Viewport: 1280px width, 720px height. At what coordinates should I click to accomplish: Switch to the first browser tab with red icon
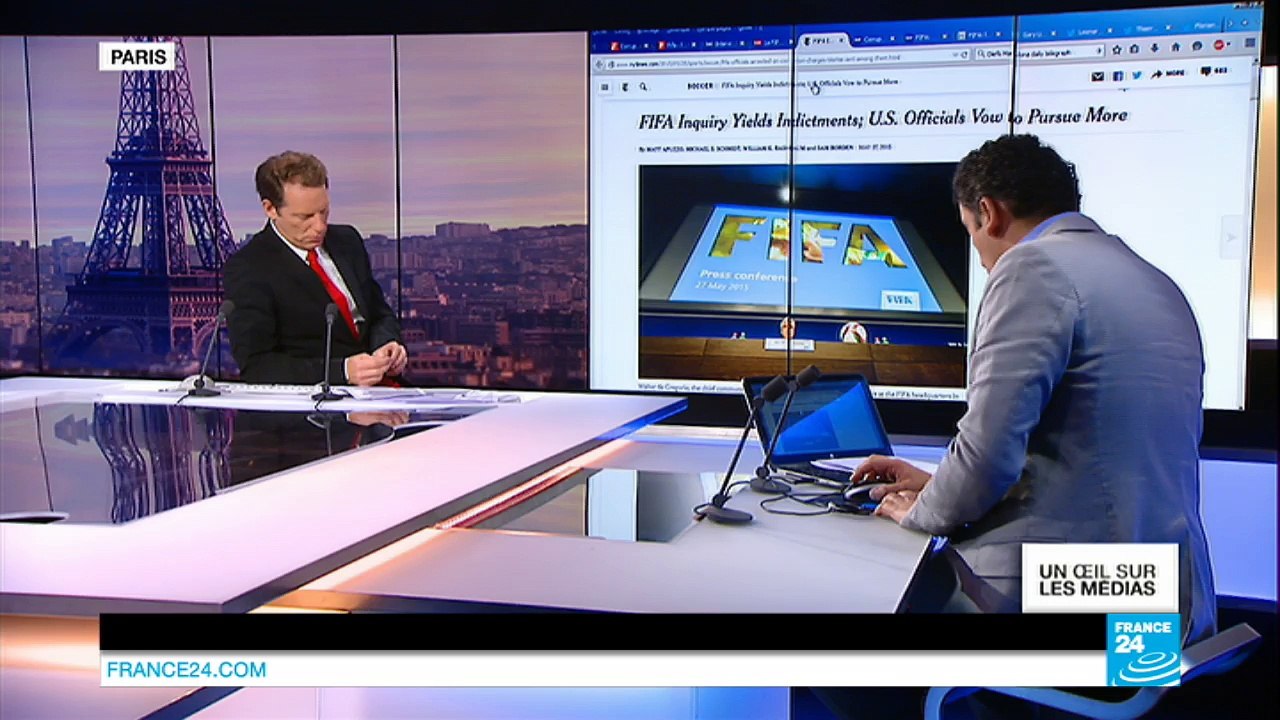click(x=631, y=46)
